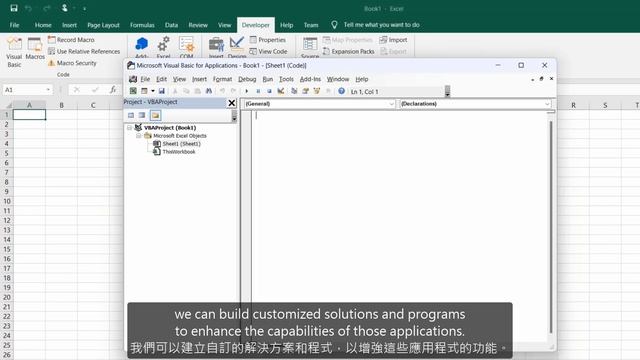Collapse the VBAProject (Book1) tree node
Image resolution: width=640 pixels, height=360 pixels.
pyautogui.click(x=129, y=128)
